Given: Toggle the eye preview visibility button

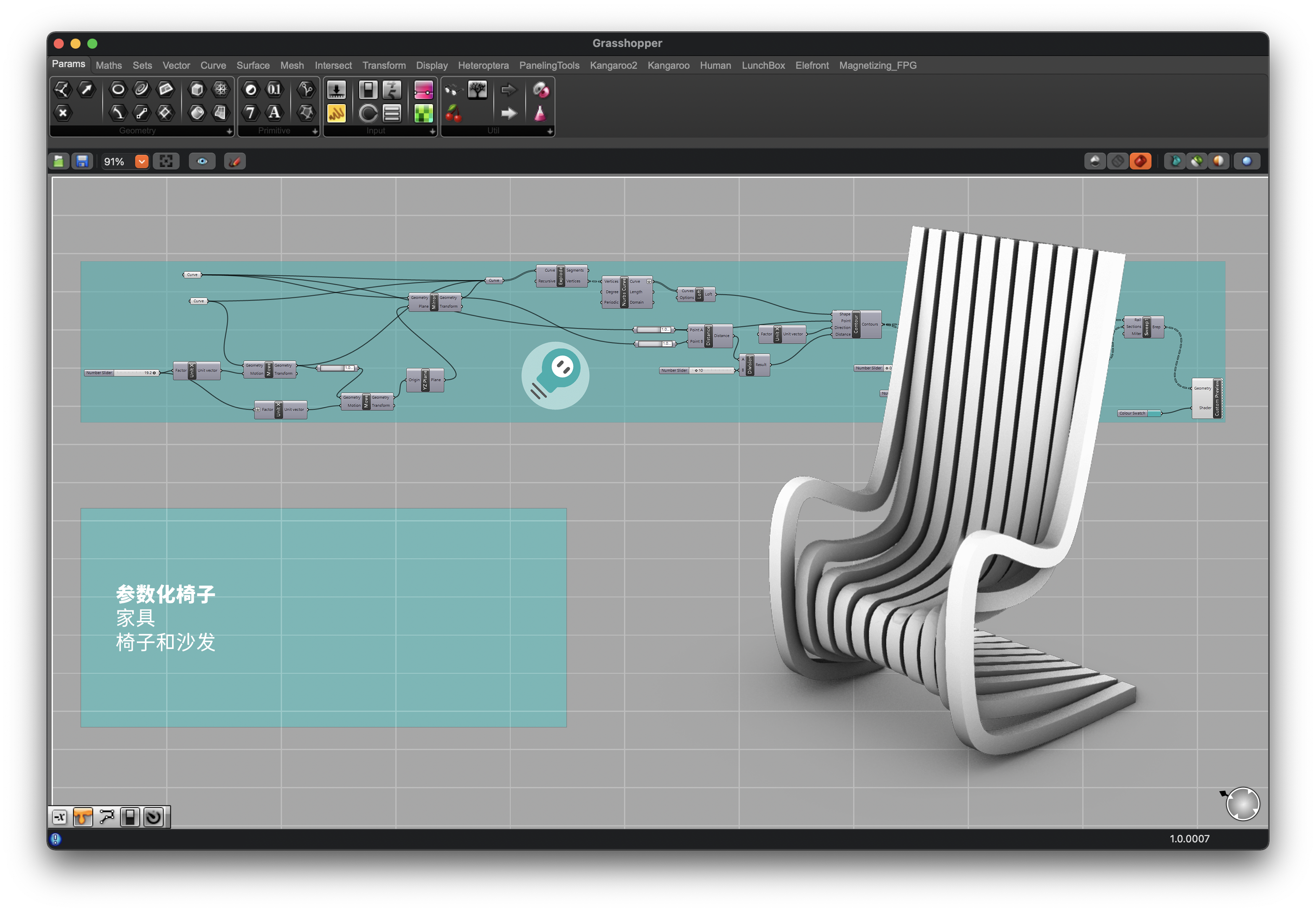Looking at the screenshot, I should tap(202, 162).
